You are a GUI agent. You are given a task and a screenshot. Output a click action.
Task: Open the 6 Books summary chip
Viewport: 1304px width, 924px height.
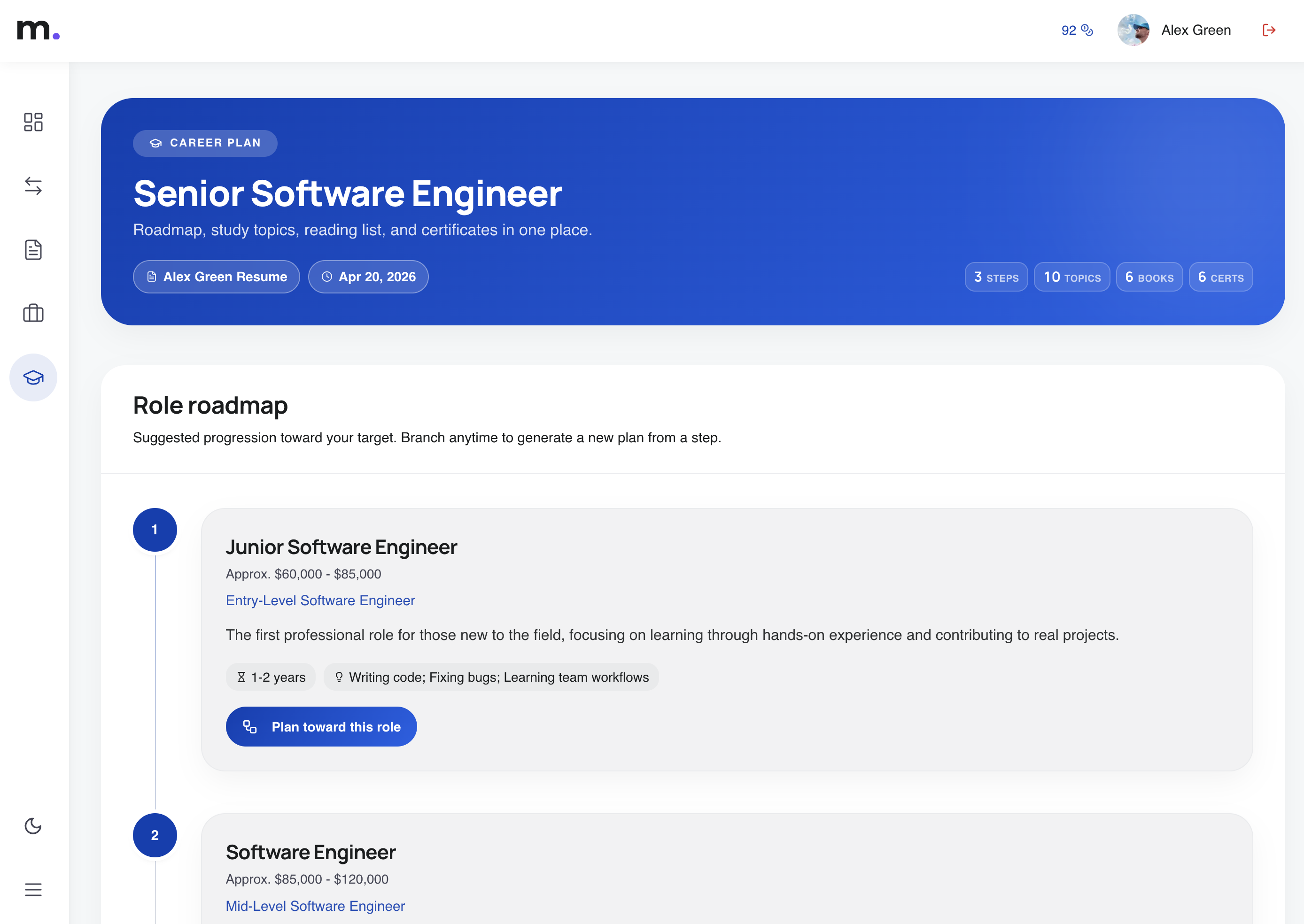coord(1149,277)
